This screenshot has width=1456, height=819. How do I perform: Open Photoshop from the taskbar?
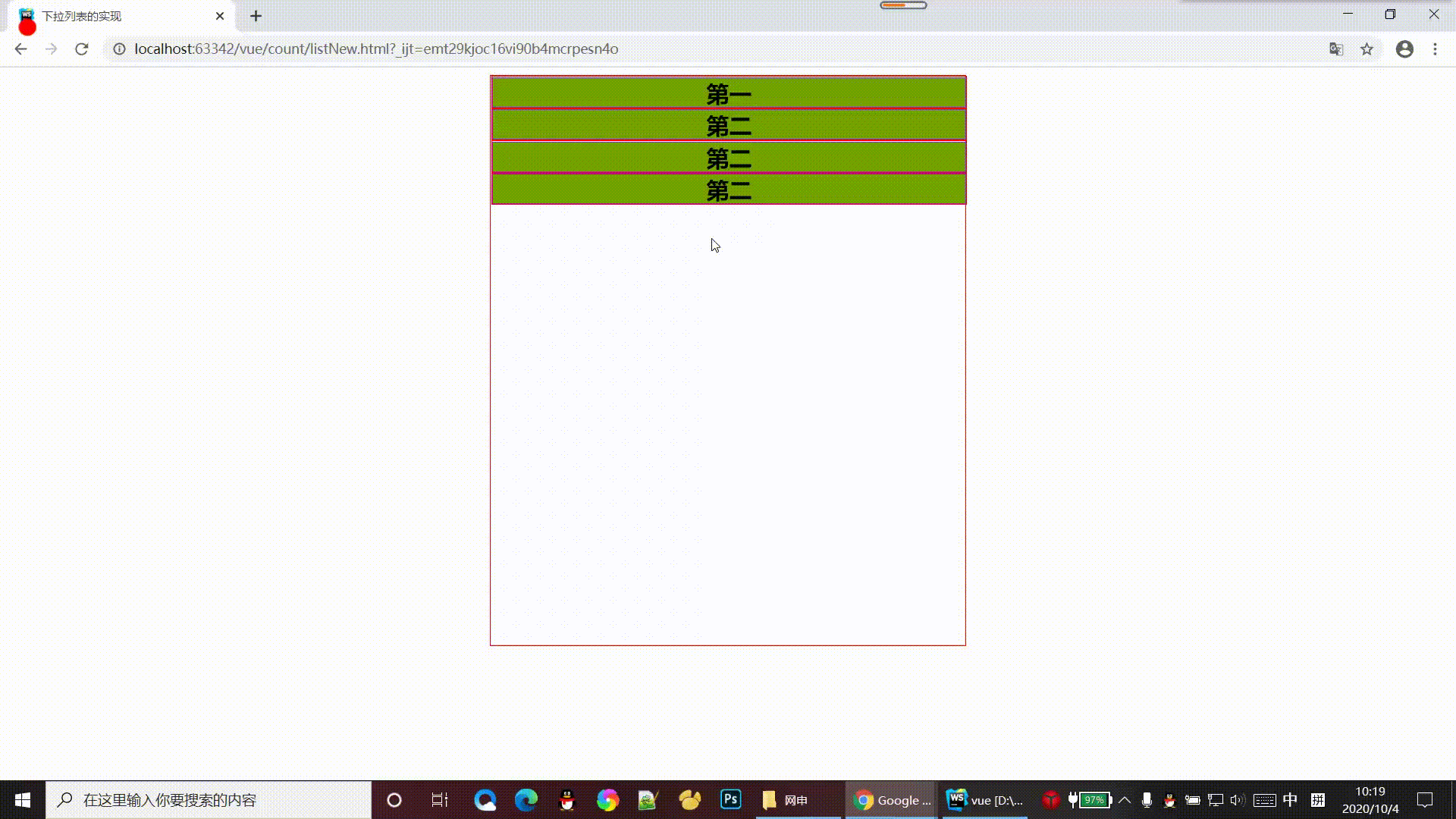(730, 799)
